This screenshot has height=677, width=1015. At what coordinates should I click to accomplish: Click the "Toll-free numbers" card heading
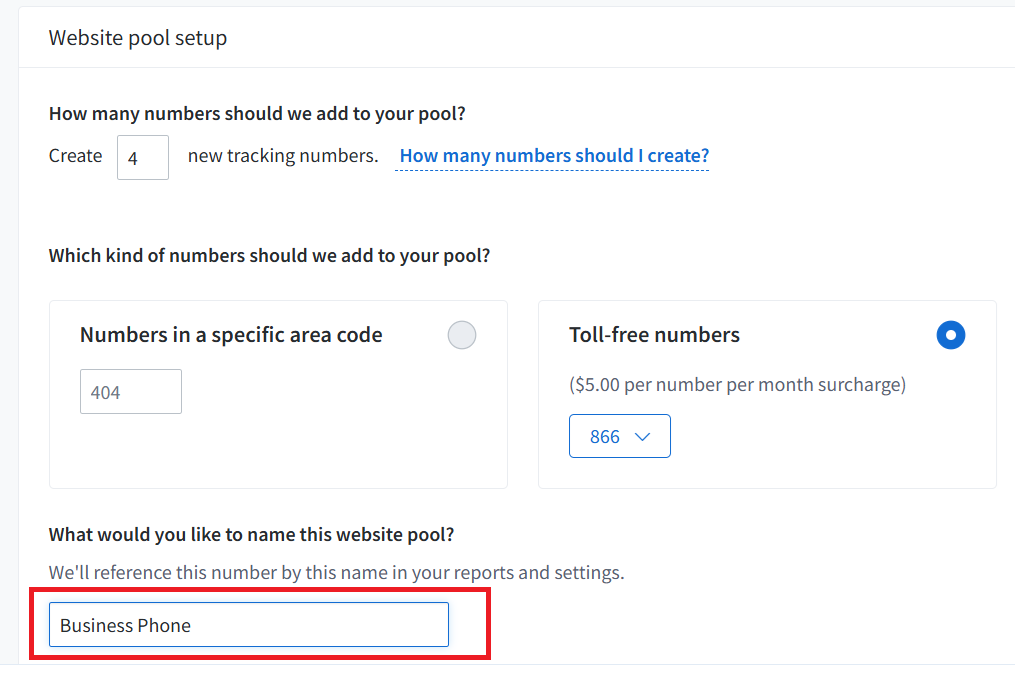coord(654,335)
